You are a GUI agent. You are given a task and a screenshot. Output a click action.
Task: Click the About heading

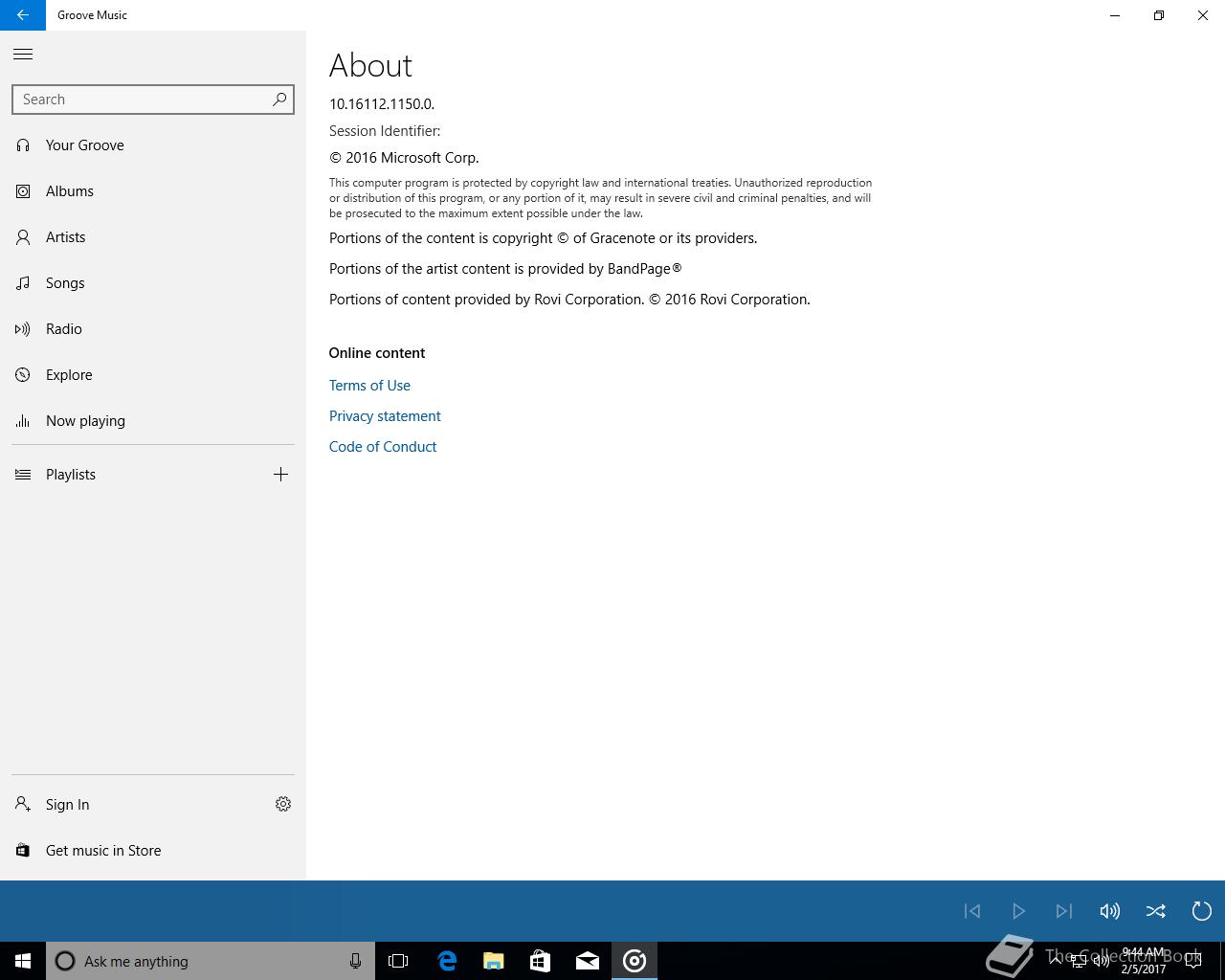pyautogui.click(x=370, y=65)
